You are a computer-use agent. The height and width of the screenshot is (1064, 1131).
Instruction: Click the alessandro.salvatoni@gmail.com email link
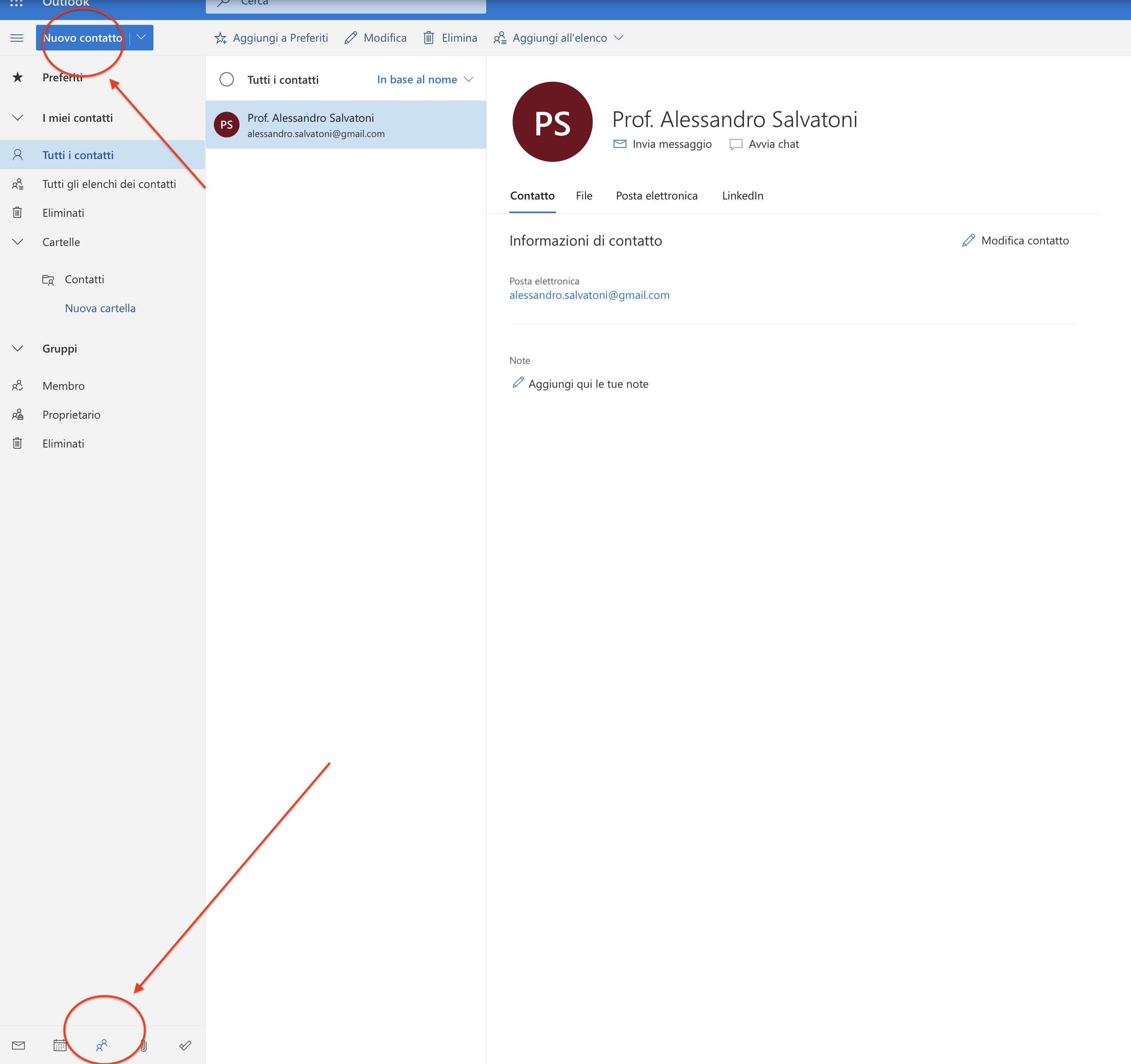(x=589, y=295)
